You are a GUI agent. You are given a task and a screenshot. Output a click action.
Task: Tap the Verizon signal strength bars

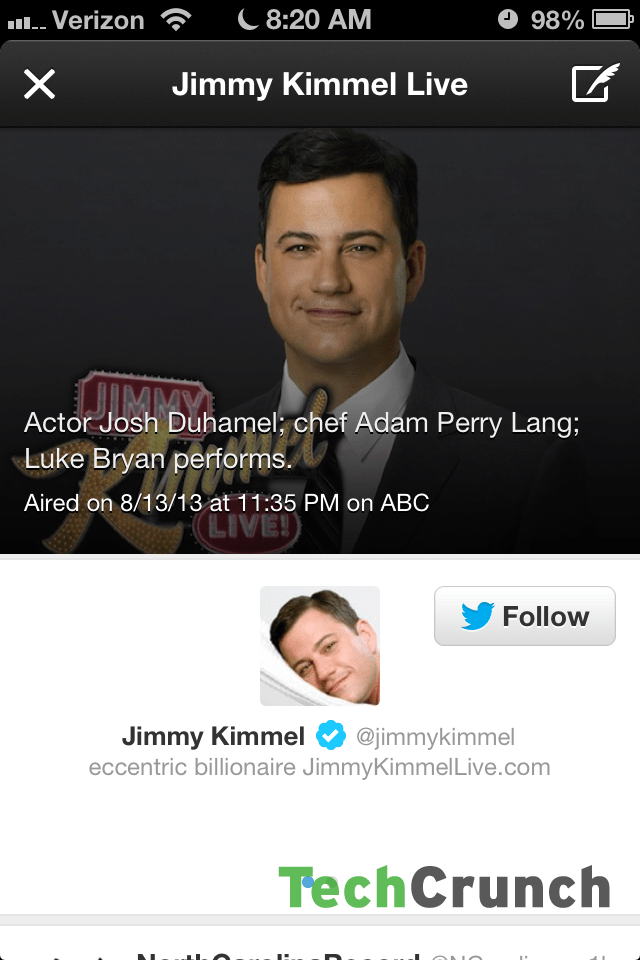tap(26, 23)
